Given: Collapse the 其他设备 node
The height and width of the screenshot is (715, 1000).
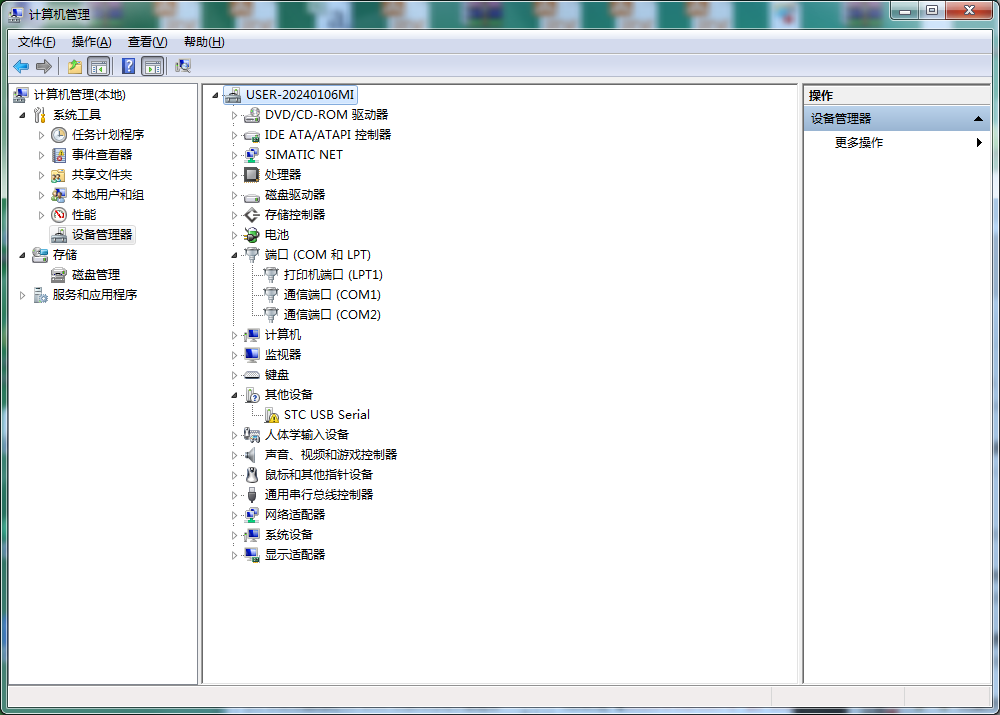Looking at the screenshot, I should (x=234, y=395).
